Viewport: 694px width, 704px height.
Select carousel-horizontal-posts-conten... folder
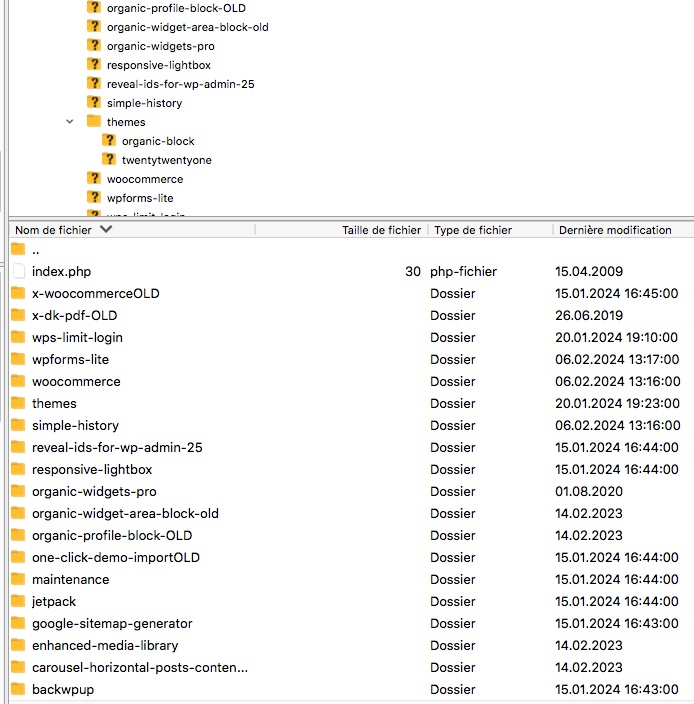click(140, 667)
